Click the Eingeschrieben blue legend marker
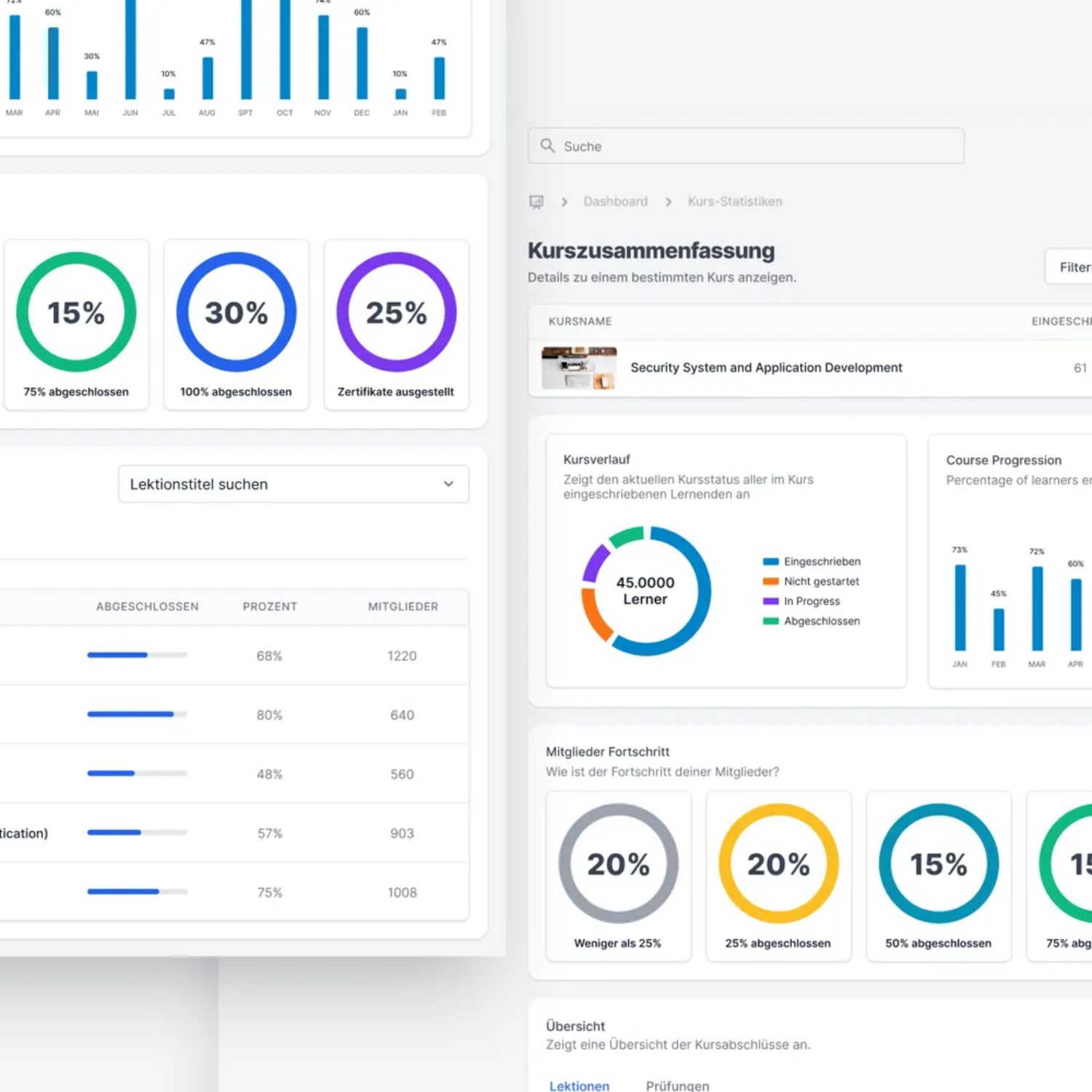 pos(770,561)
